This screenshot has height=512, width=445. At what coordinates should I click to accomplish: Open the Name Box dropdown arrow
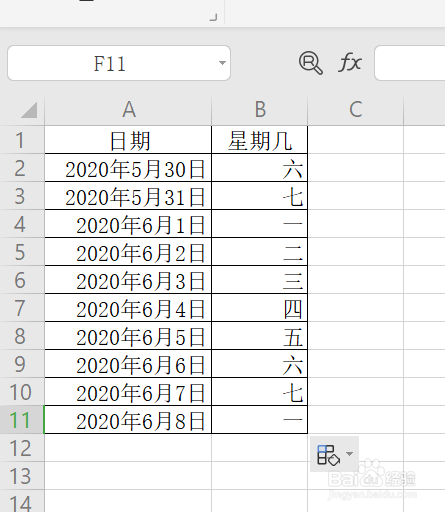coord(222,63)
